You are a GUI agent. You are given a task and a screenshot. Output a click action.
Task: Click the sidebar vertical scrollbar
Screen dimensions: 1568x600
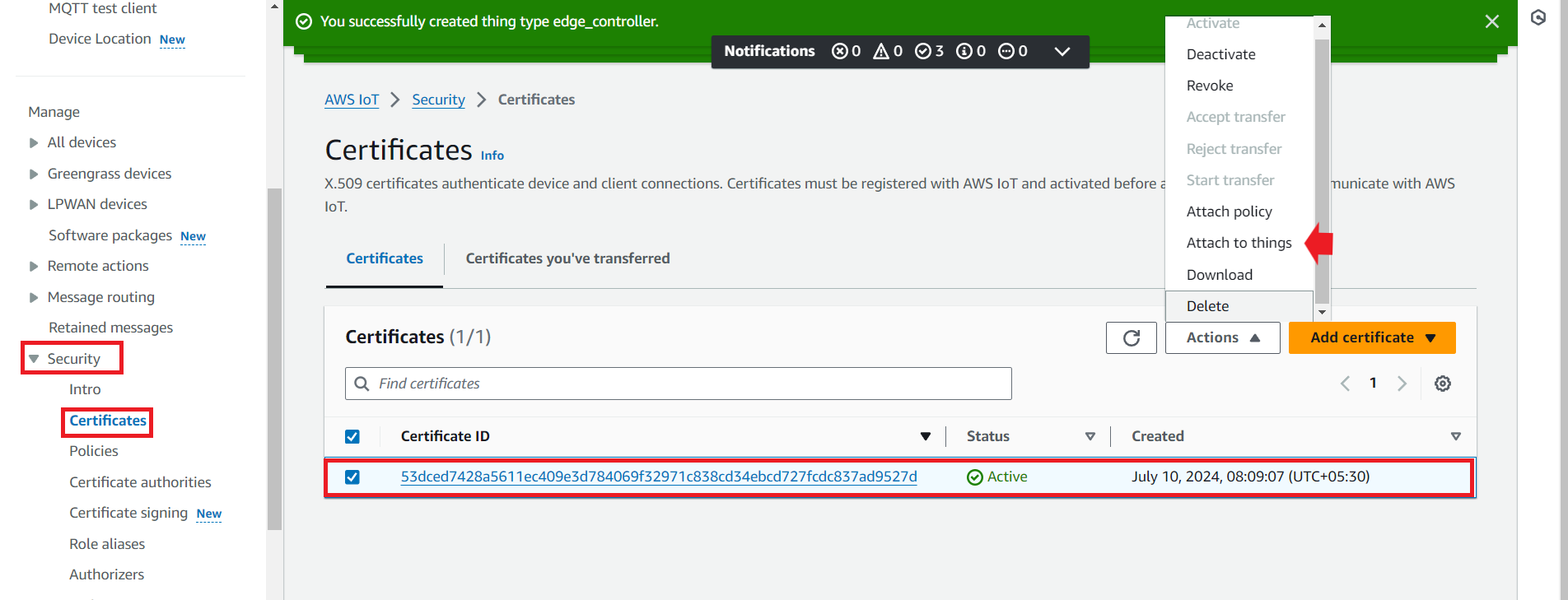click(275, 359)
